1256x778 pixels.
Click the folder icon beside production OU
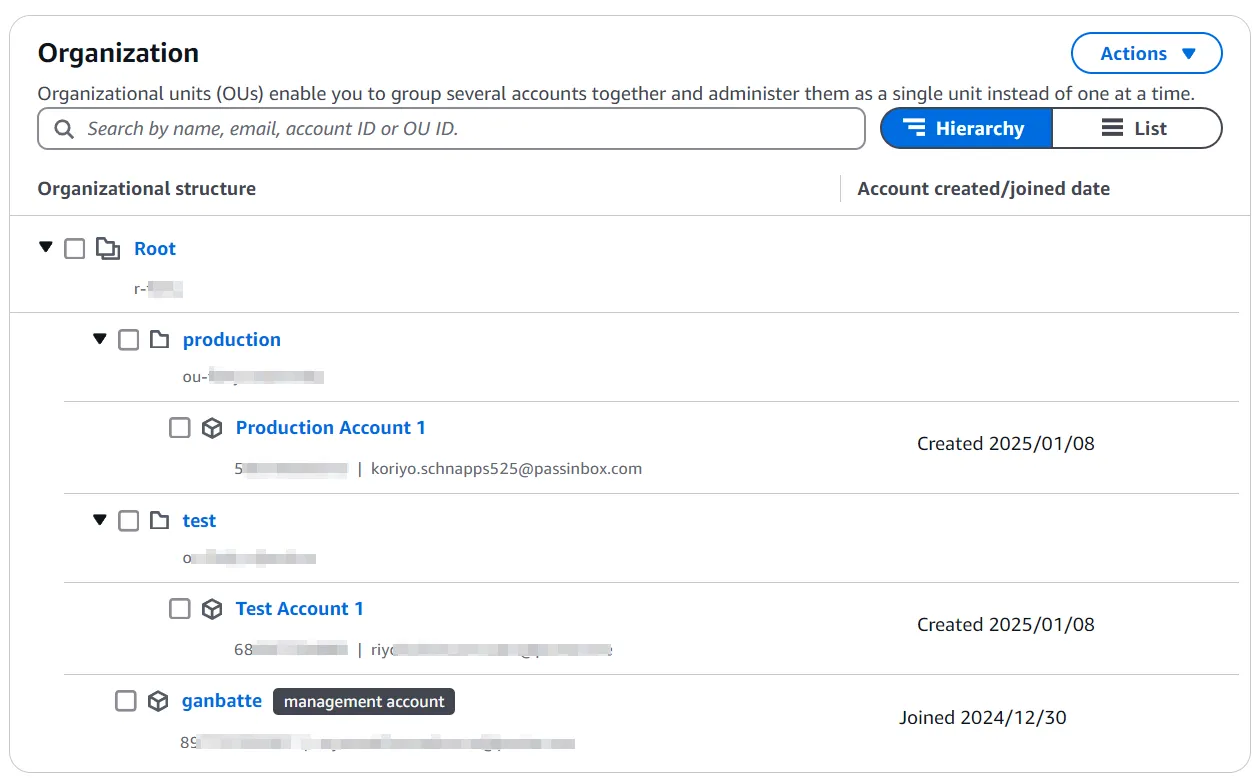159,339
